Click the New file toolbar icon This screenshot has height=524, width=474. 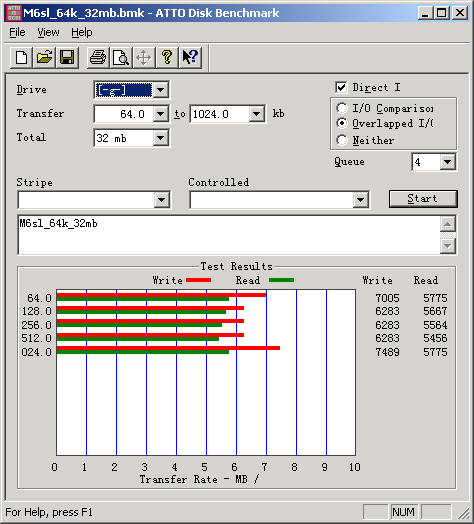[22, 58]
